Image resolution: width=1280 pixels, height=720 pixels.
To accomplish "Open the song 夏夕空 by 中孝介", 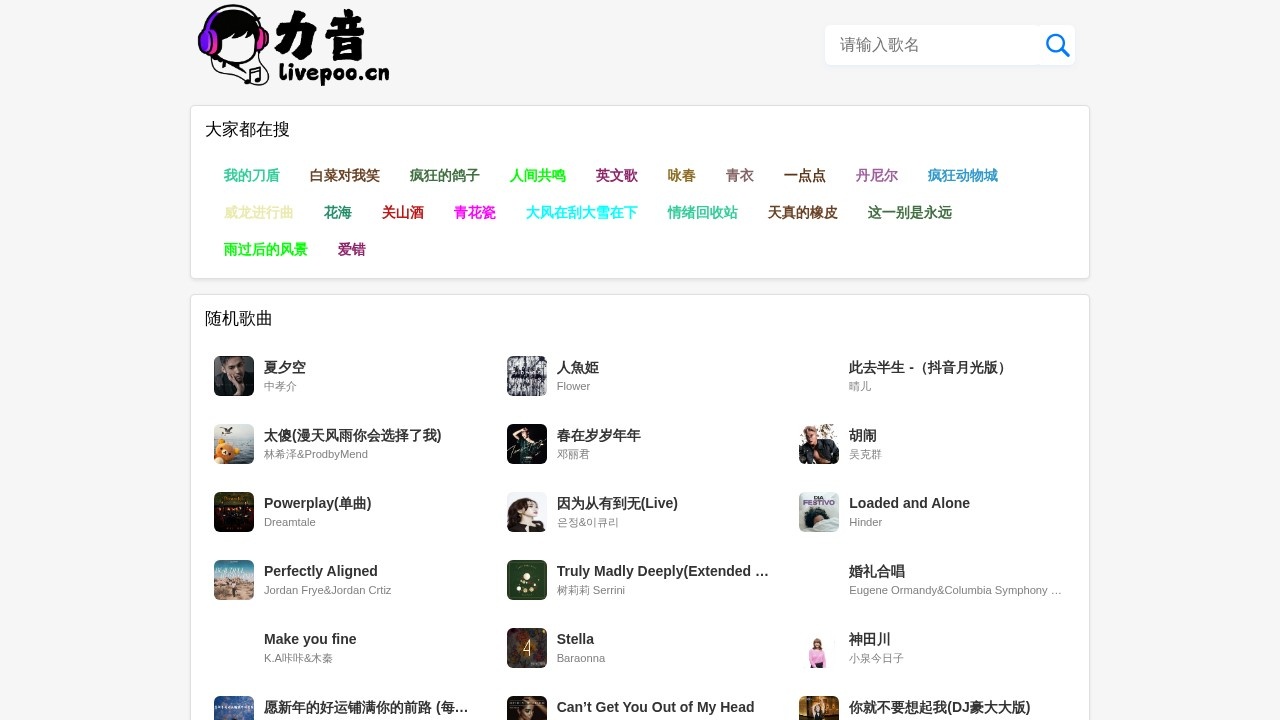I will (x=284, y=367).
